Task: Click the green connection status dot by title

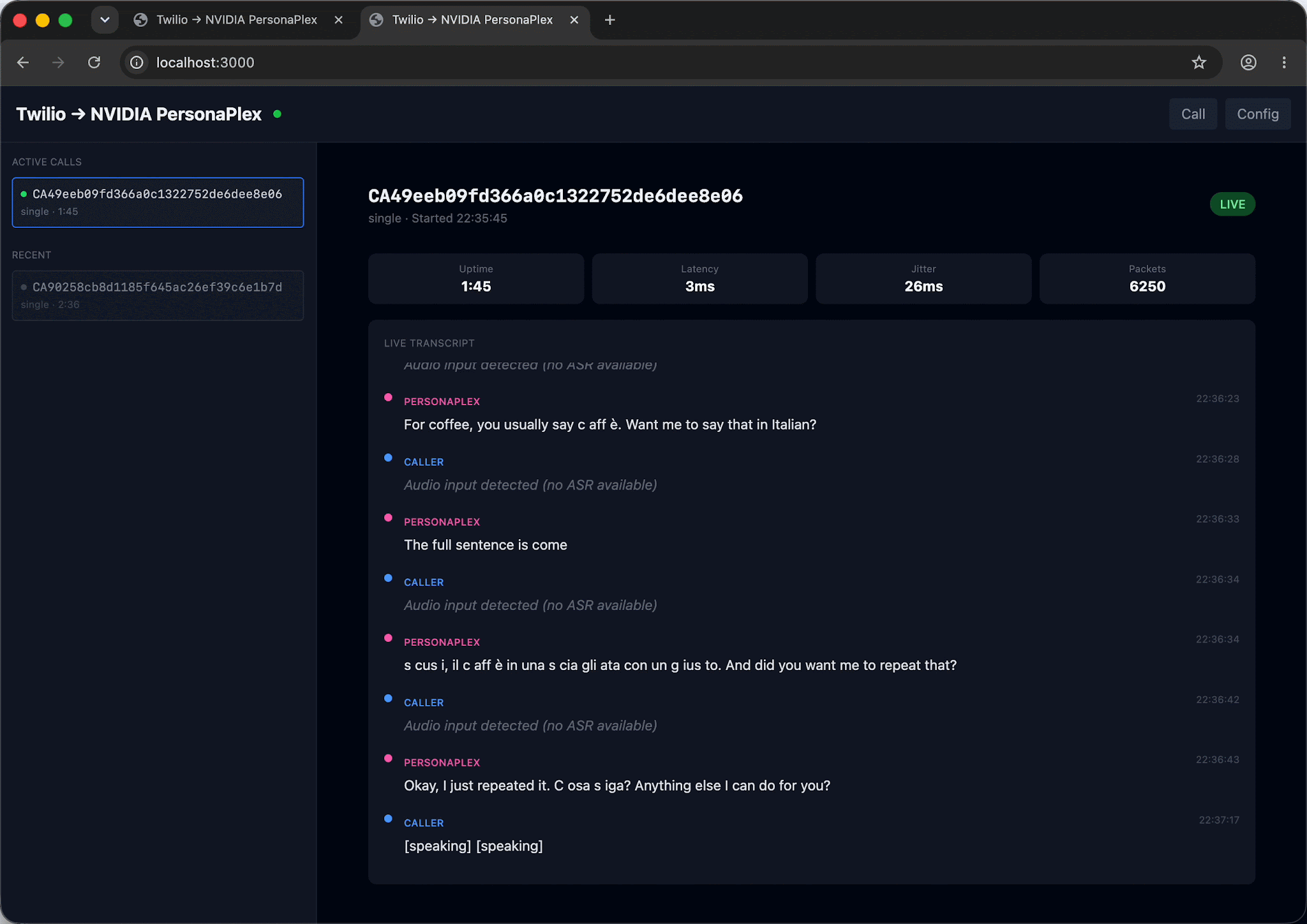Action: pos(277,114)
